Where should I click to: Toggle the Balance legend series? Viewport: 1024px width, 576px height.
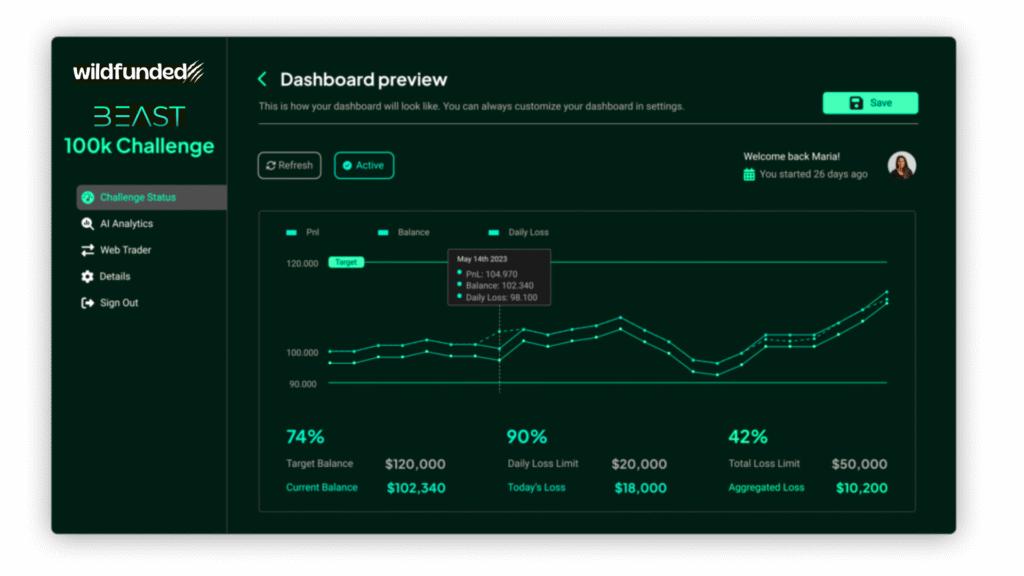pos(404,232)
